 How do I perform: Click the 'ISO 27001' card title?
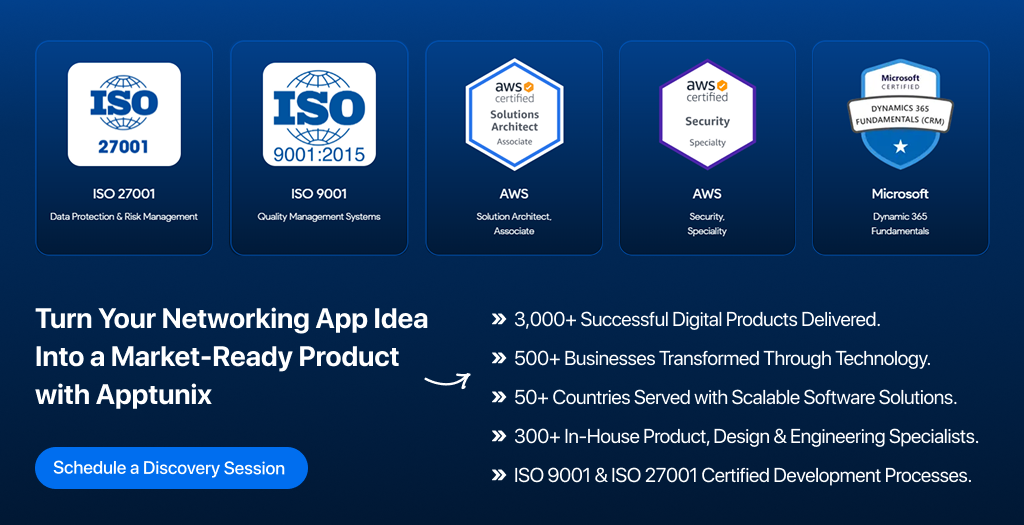pyautogui.click(x=124, y=194)
